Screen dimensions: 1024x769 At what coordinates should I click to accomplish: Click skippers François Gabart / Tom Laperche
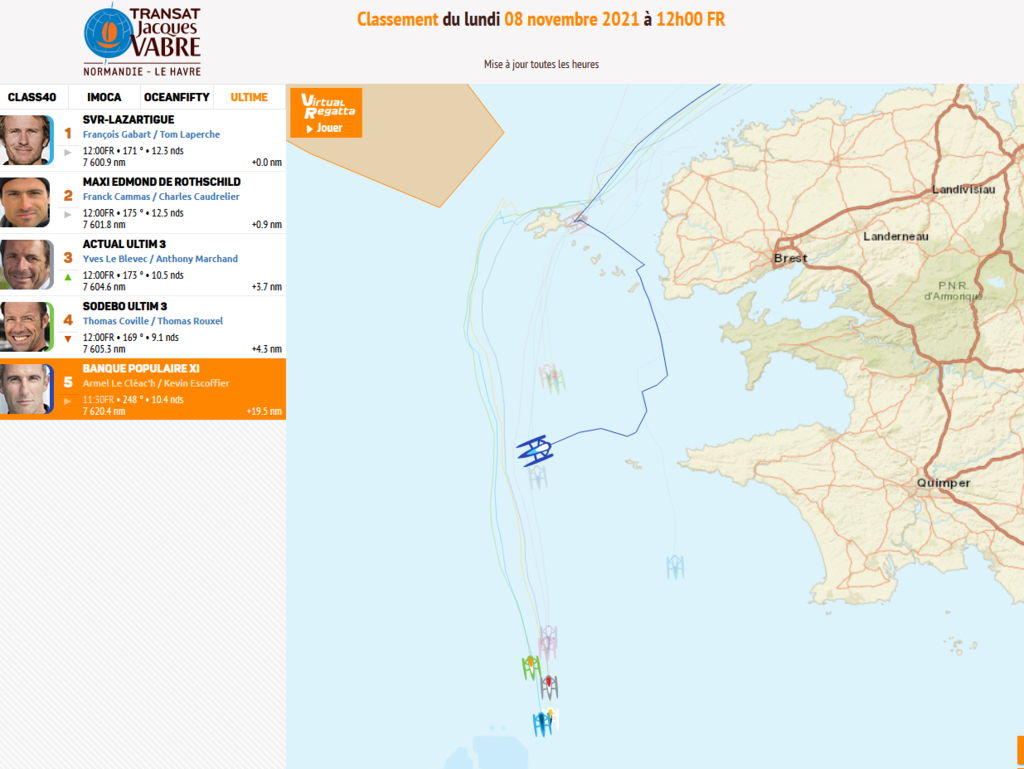coord(152,134)
